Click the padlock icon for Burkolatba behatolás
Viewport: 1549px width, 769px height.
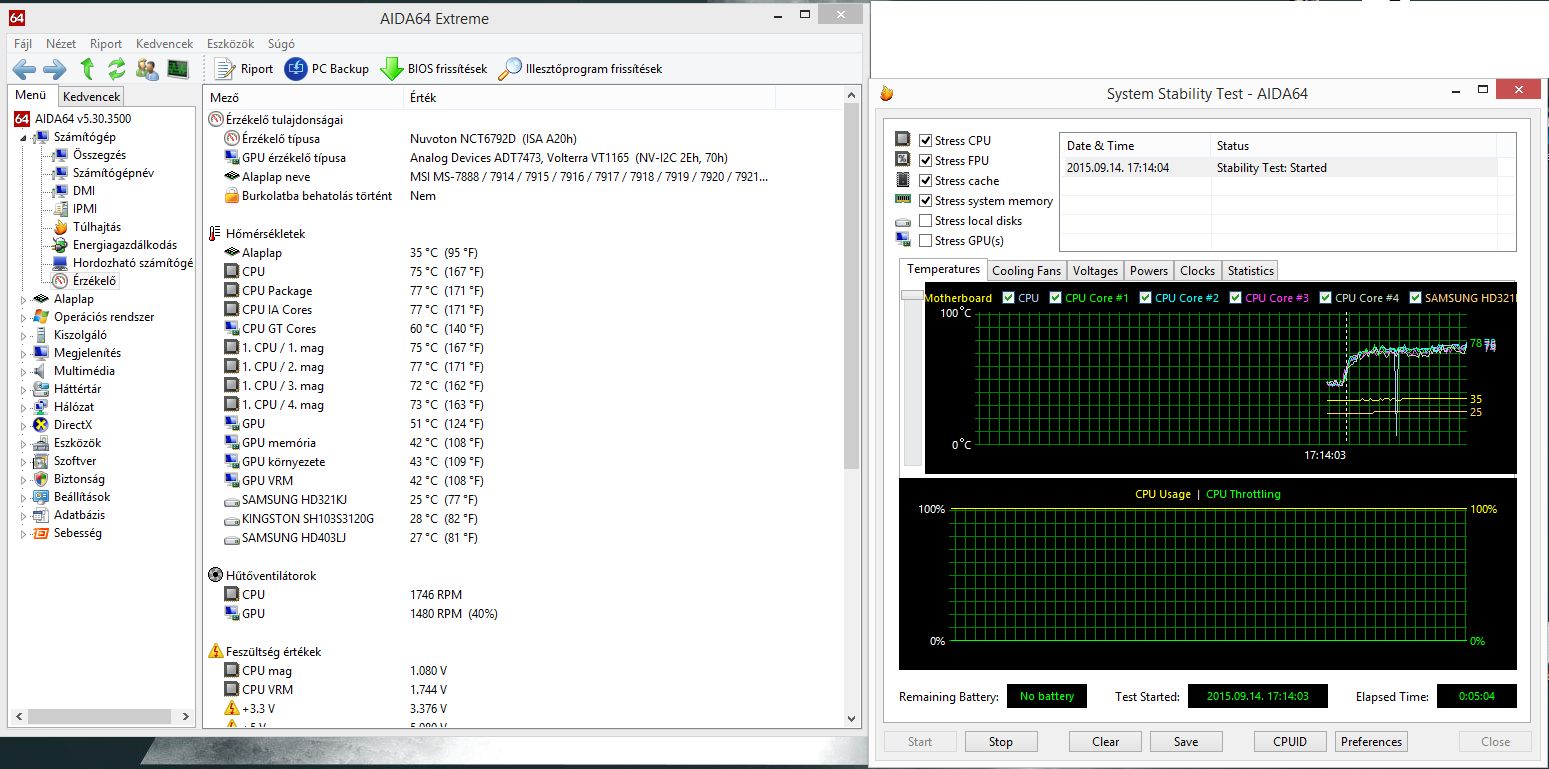click(x=232, y=196)
